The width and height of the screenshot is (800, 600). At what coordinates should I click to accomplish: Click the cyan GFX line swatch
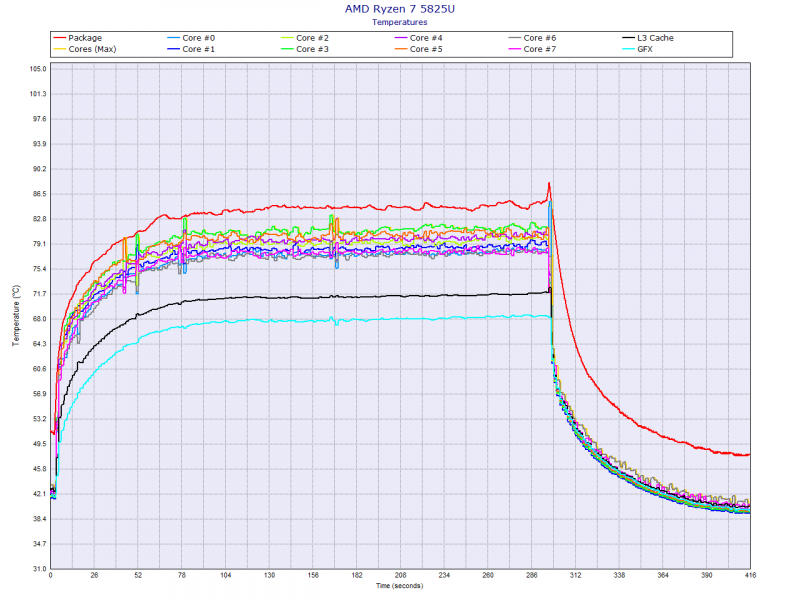(630, 49)
